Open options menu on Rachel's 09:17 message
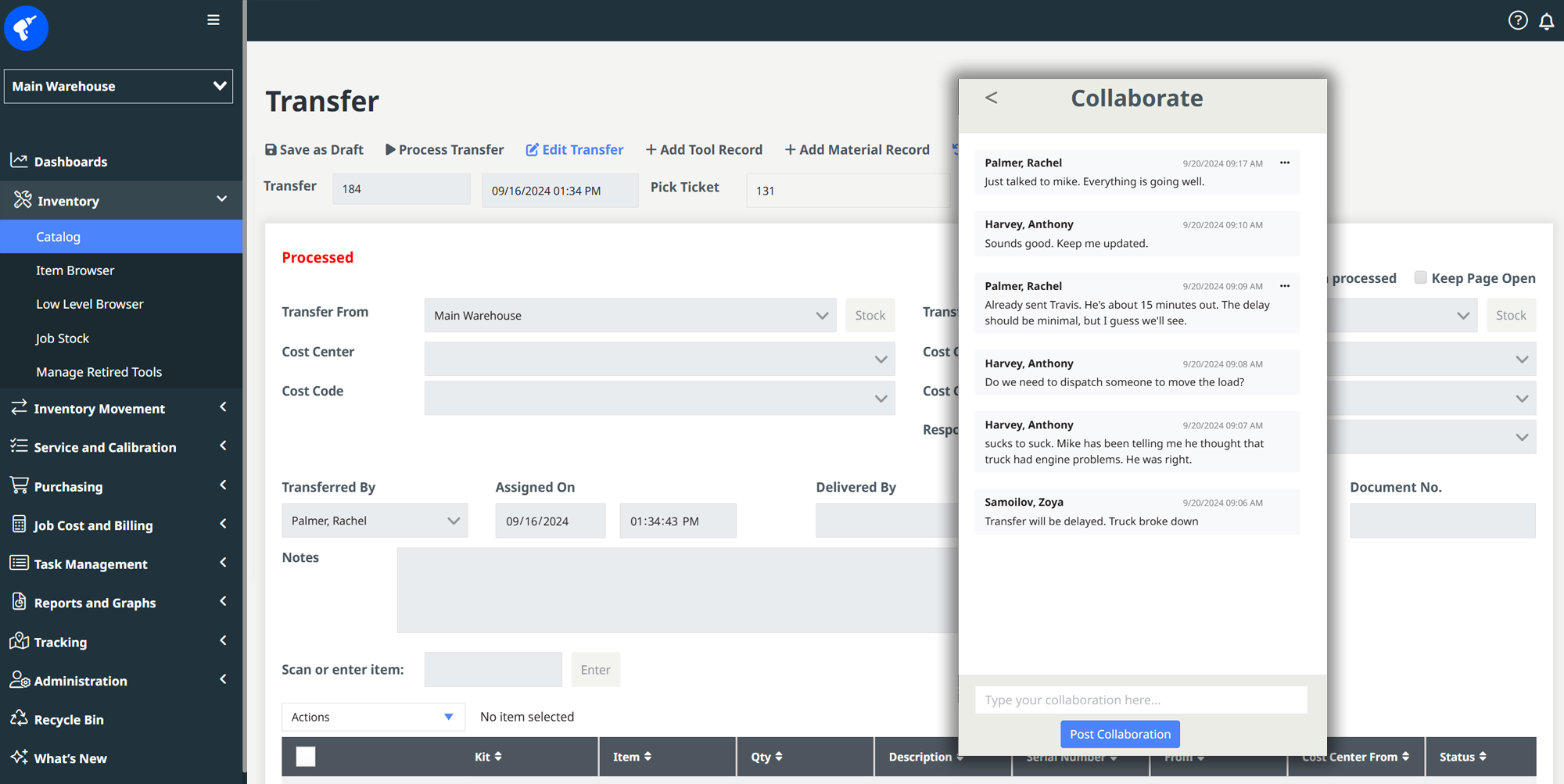Image resolution: width=1564 pixels, height=784 pixels. (x=1284, y=163)
